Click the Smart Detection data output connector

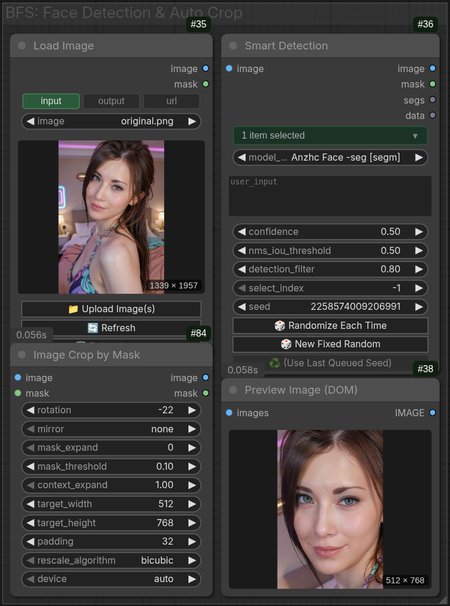coord(433,115)
